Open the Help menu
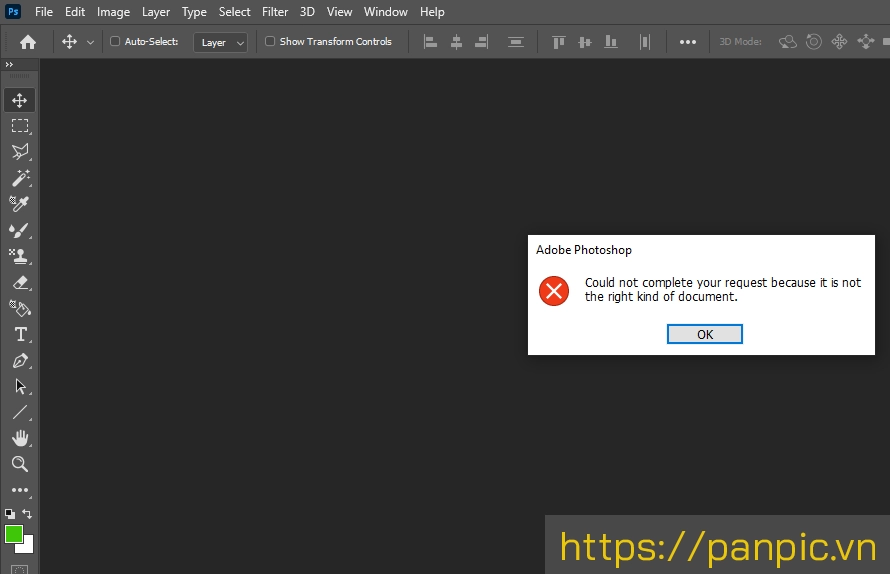Image resolution: width=890 pixels, height=574 pixels. pyautogui.click(x=432, y=12)
